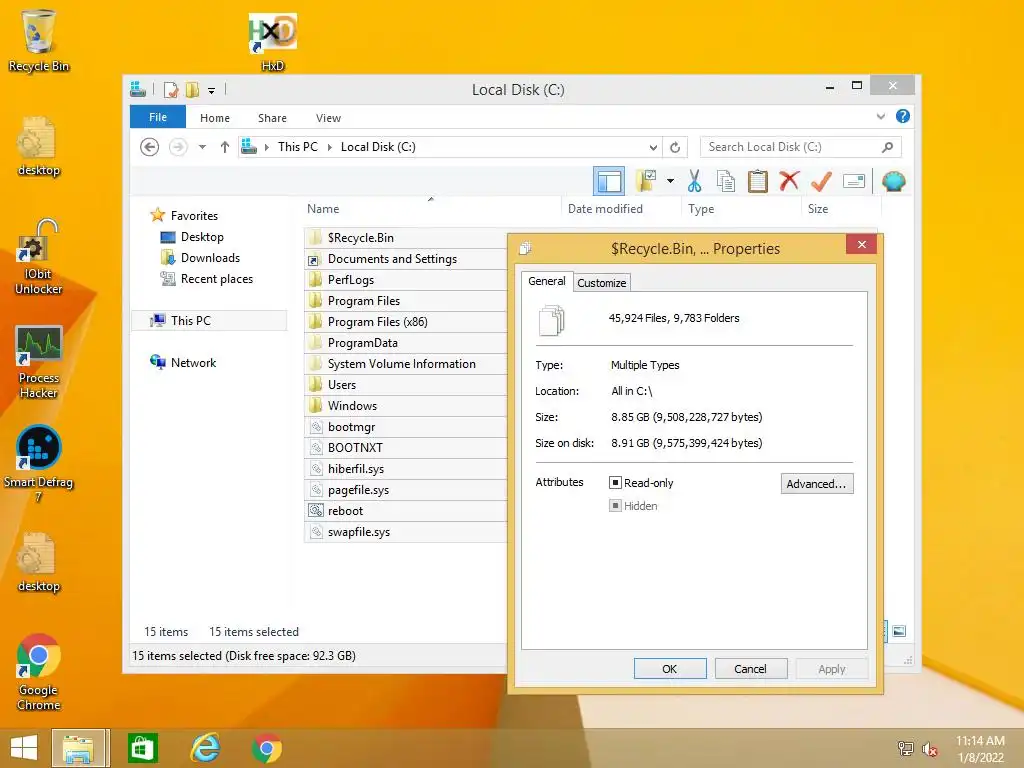Go up one folder level
The image size is (1024, 768).
pyautogui.click(x=225, y=147)
